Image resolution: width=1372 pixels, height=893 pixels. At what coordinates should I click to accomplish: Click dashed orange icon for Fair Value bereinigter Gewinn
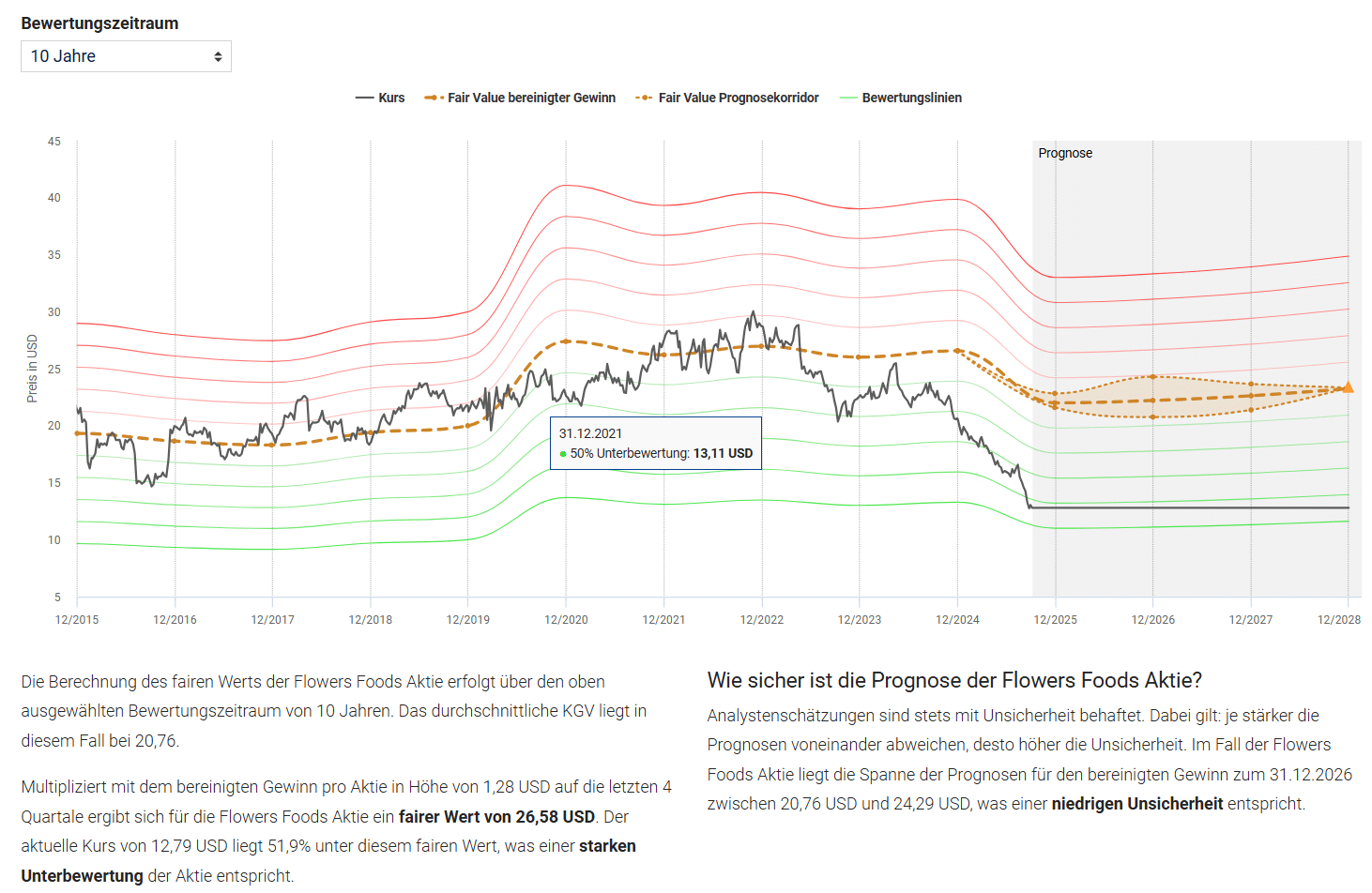tap(434, 98)
